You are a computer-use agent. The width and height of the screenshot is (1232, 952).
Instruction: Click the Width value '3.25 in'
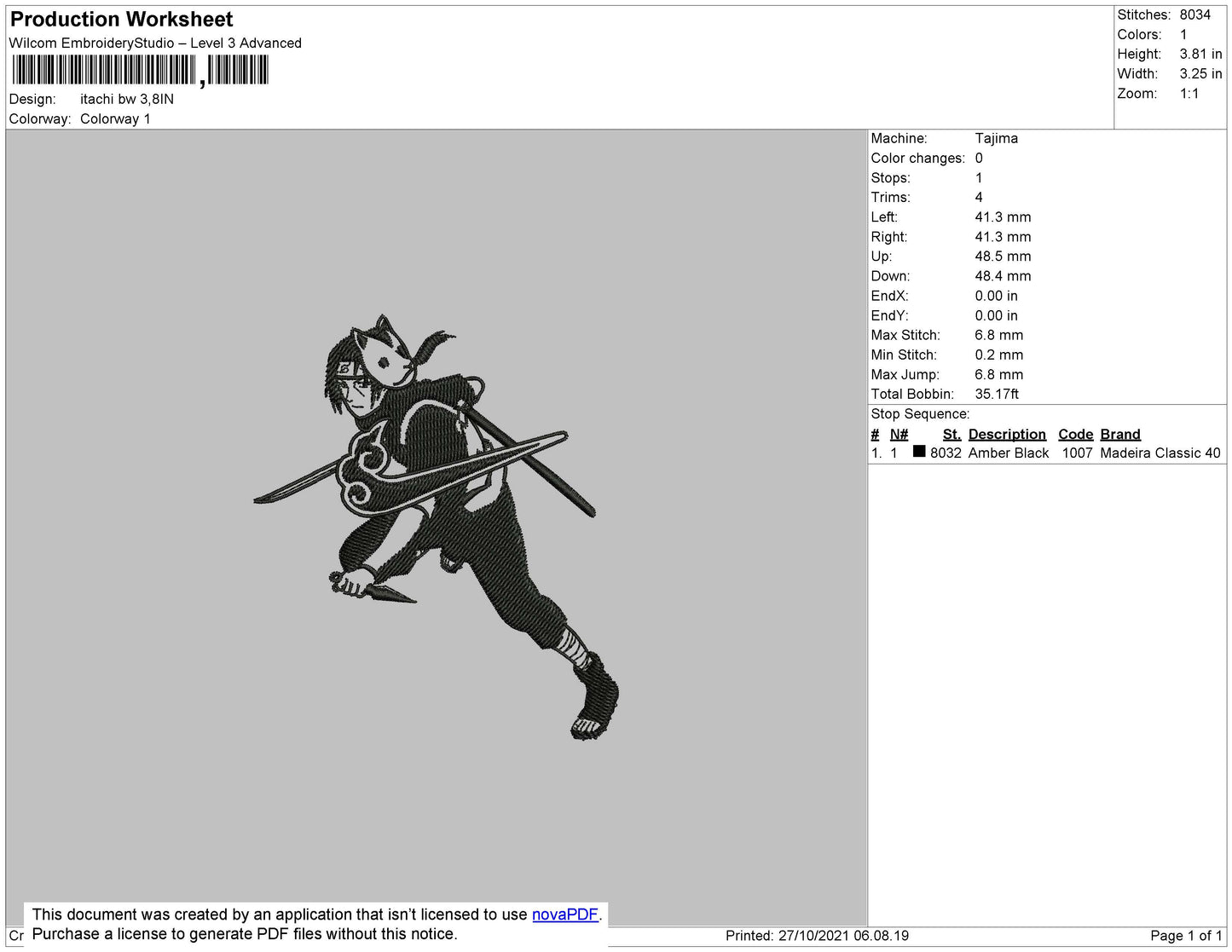pos(1200,74)
